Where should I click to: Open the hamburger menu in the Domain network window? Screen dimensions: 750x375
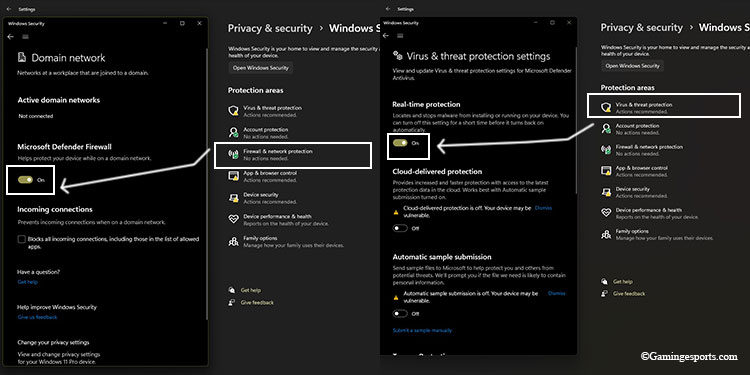[25, 37]
